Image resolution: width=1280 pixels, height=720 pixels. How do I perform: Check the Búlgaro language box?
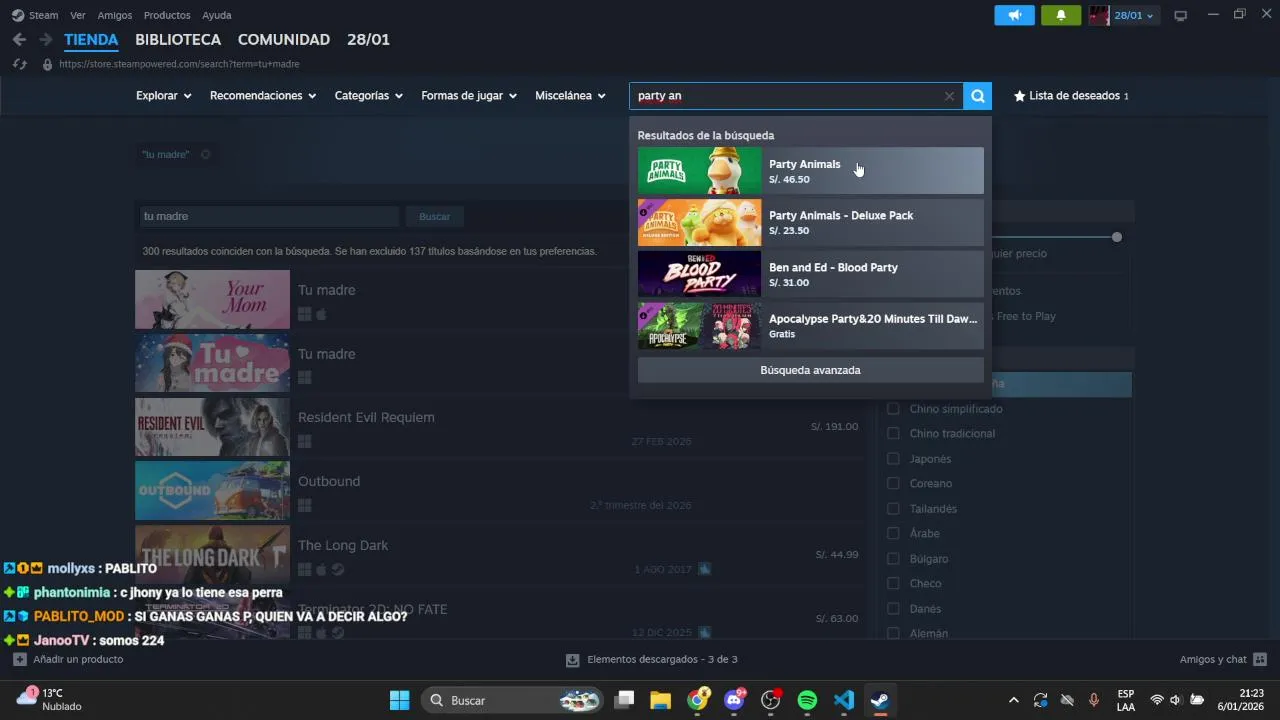click(x=894, y=559)
